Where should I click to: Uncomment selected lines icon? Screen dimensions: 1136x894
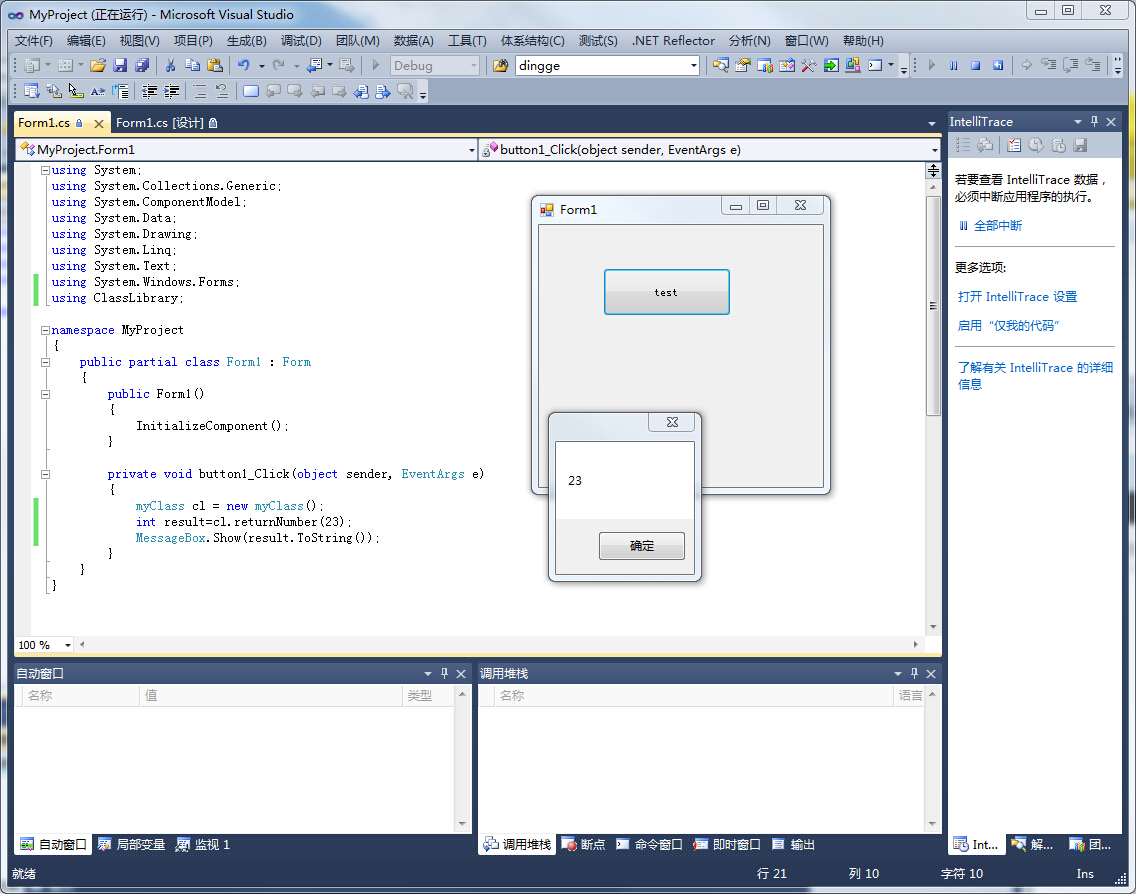222,91
